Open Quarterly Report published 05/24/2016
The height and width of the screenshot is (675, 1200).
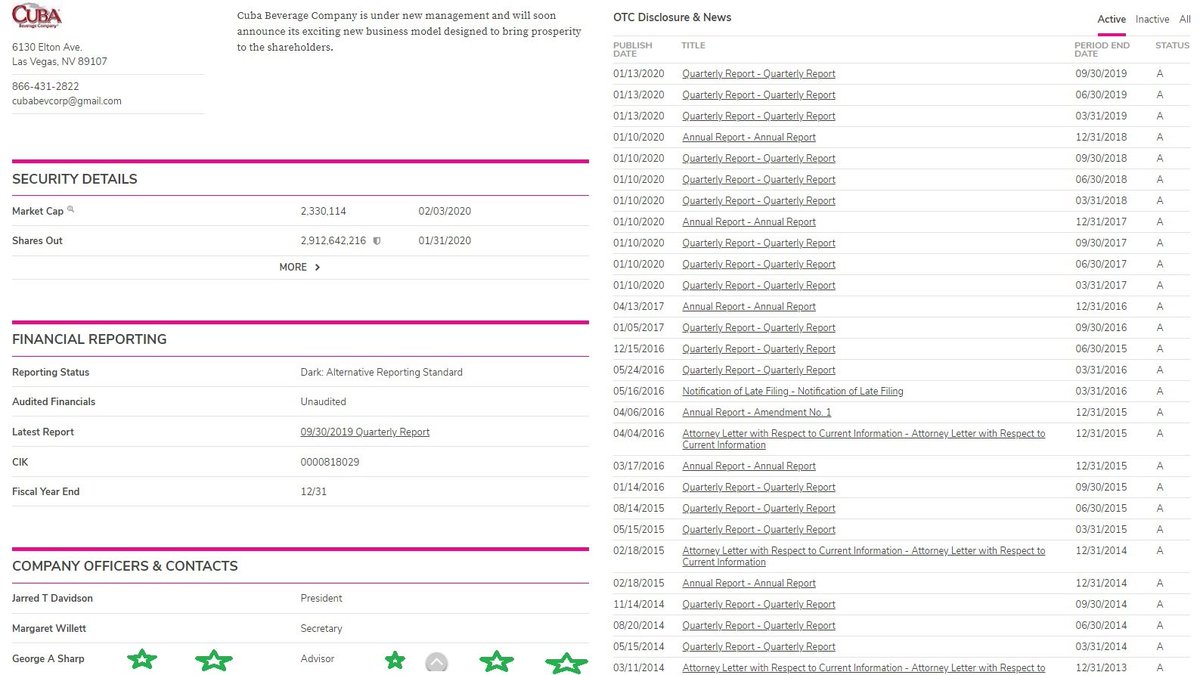coord(759,370)
